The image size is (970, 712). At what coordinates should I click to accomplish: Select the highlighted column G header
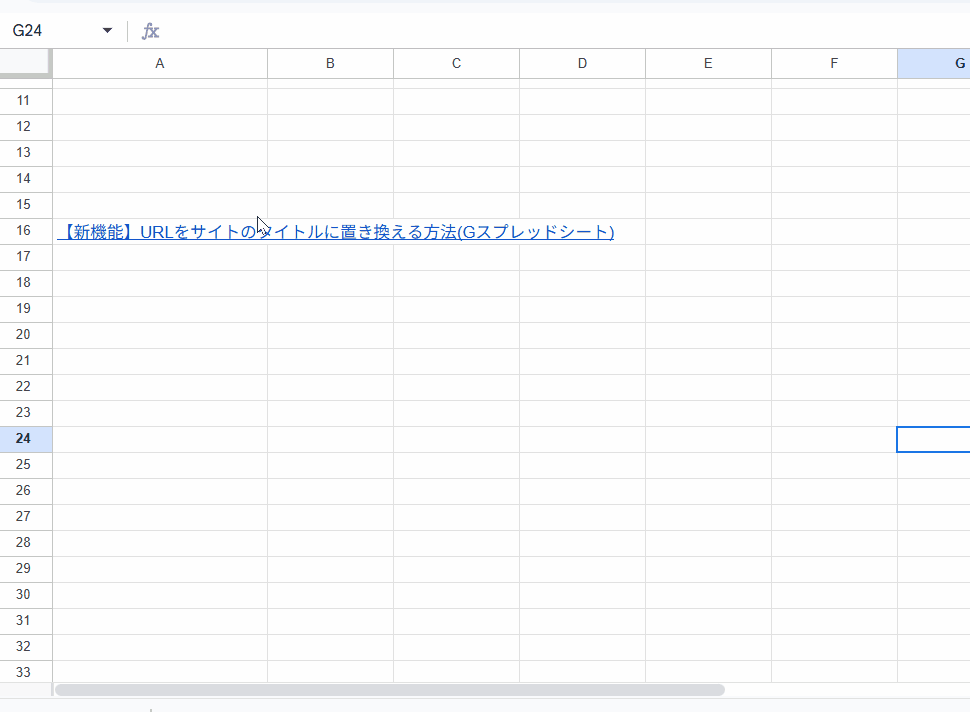(x=935, y=63)
